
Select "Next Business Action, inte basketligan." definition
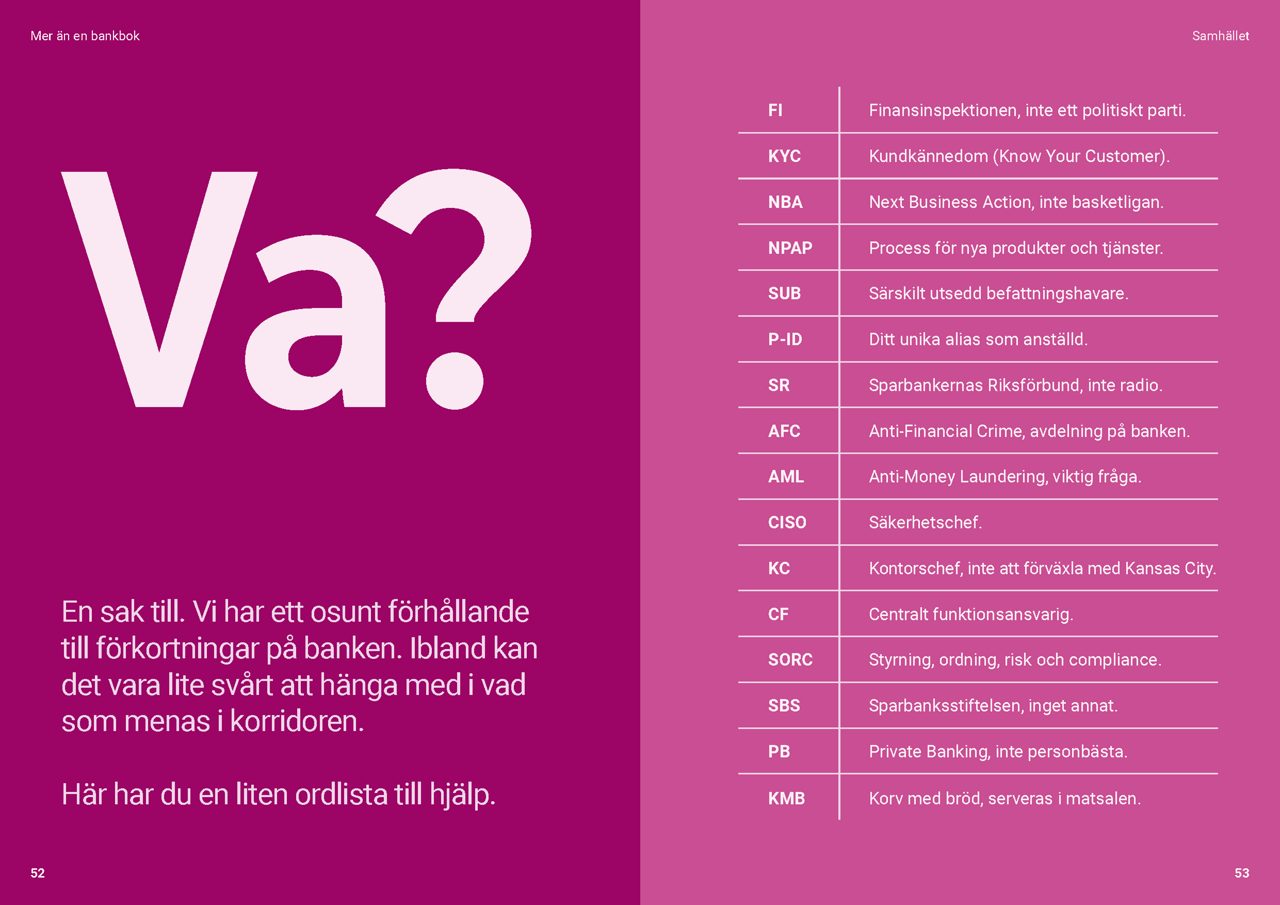coord(1016,202)
